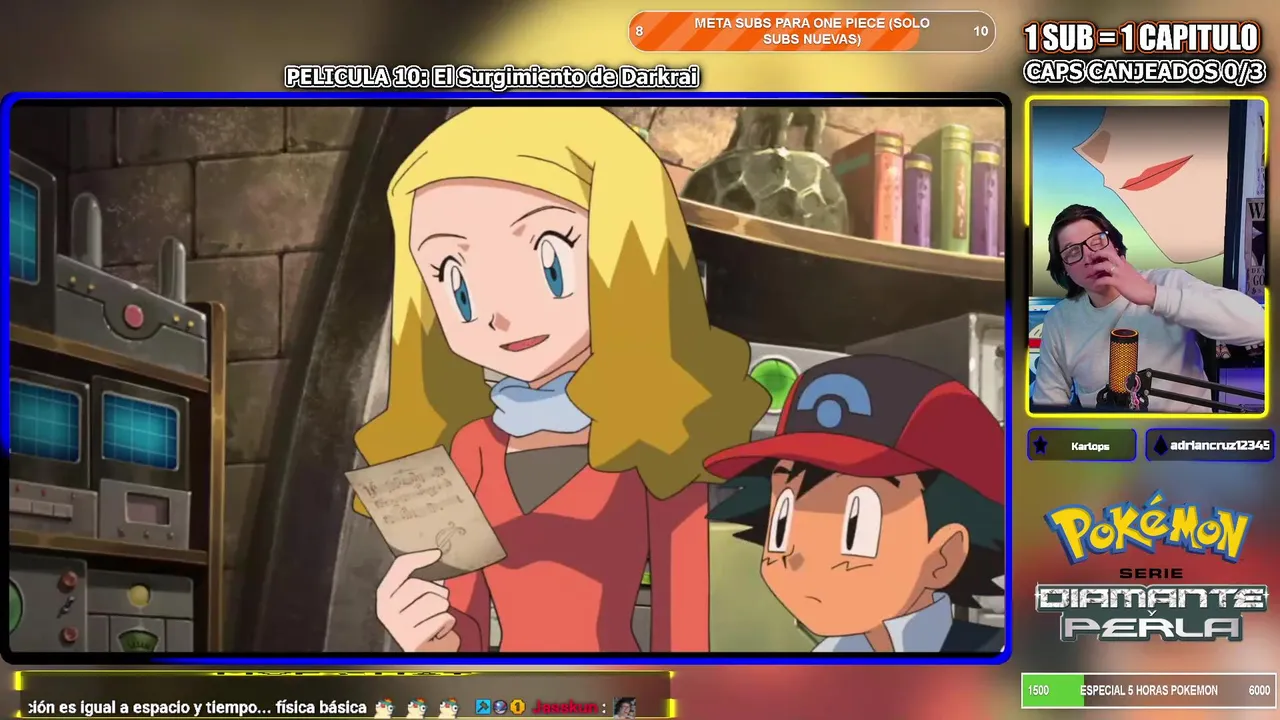Viewport: 1280px width, 720px height.
Task: Click the gold number-one badge in chat ticker
Action: 517,707
